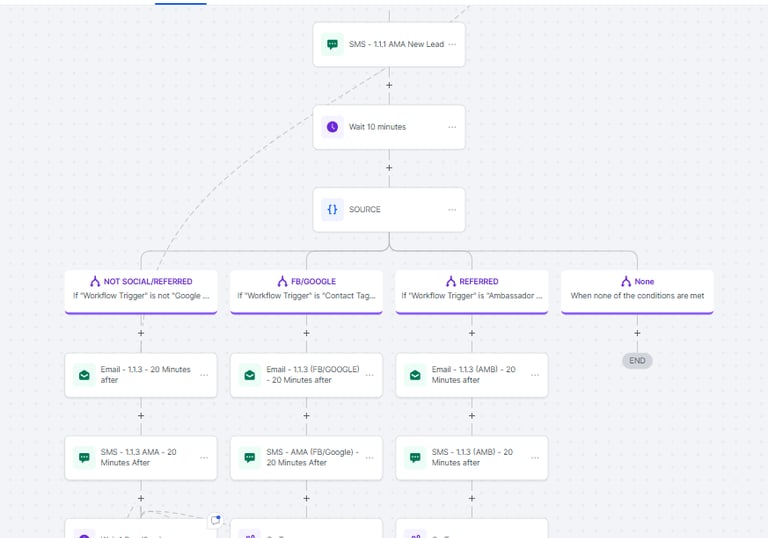Image resolution: width=768 pixels, height=538 pixels.
Task: Open options menu for SMS 1.1.1 AMA New Lead
Action: (x=452, y=44)
